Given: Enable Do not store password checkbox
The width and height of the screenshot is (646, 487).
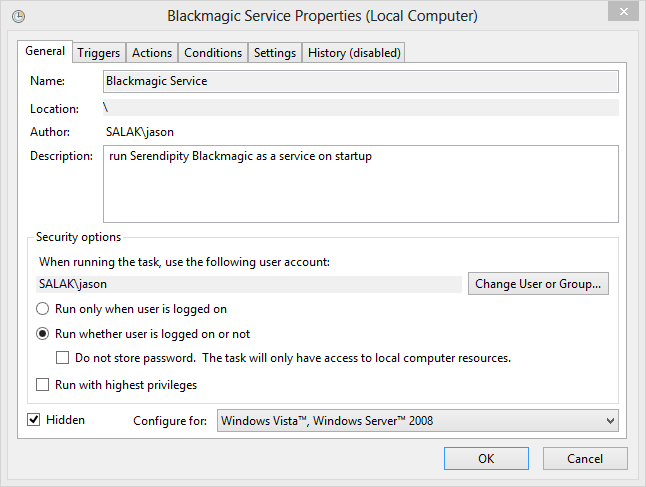Looking at the screenshot, I should (x=62, y=358).
